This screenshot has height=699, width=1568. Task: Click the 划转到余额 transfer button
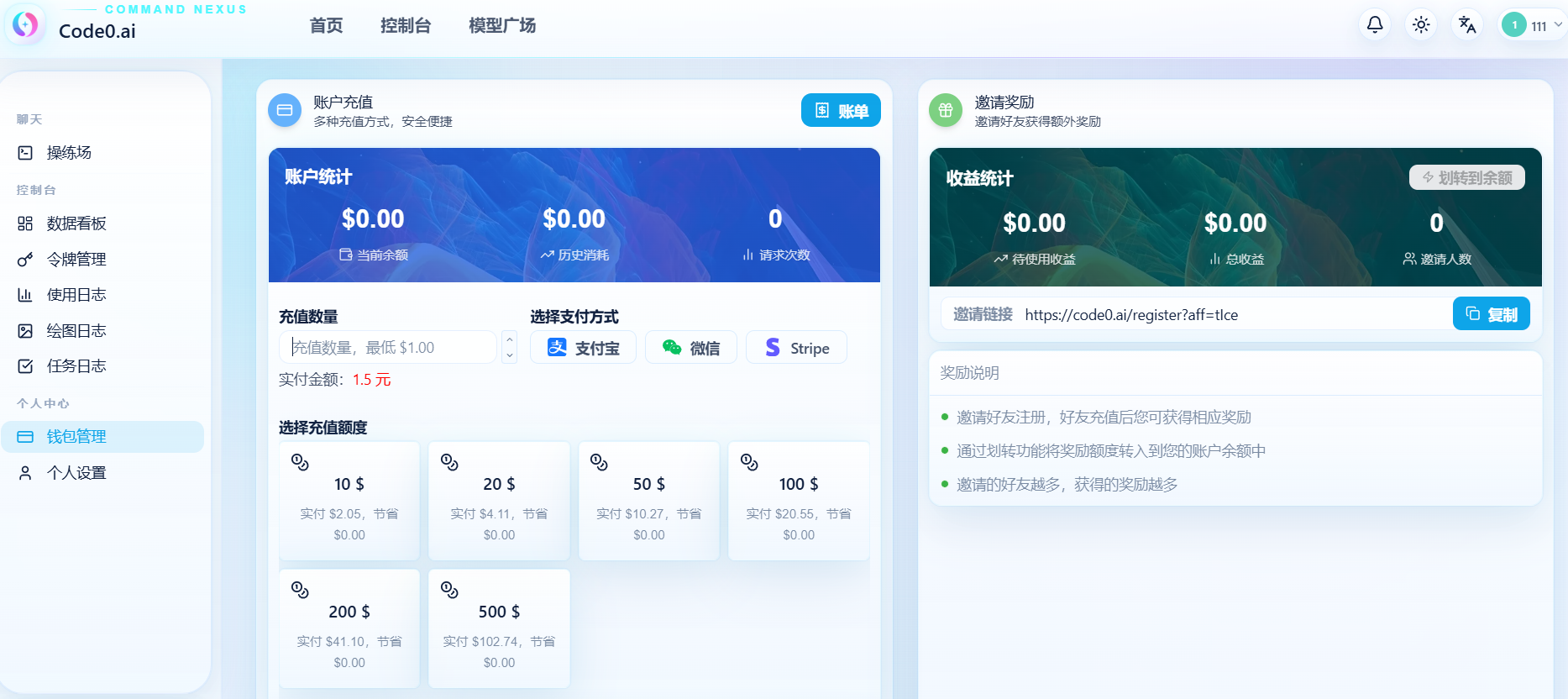(x=1466, y=178)
